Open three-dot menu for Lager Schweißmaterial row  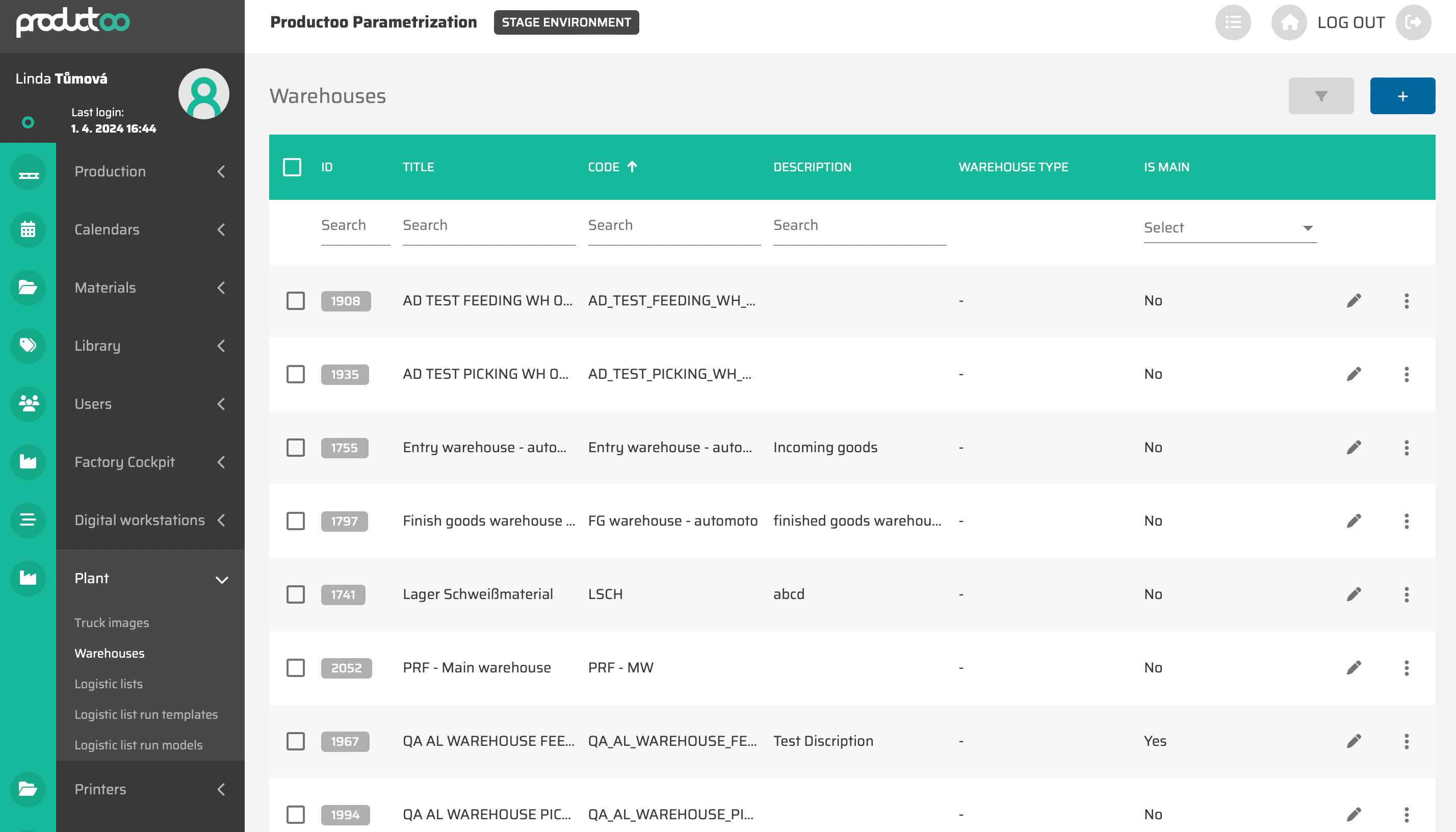pos(1406,594)
